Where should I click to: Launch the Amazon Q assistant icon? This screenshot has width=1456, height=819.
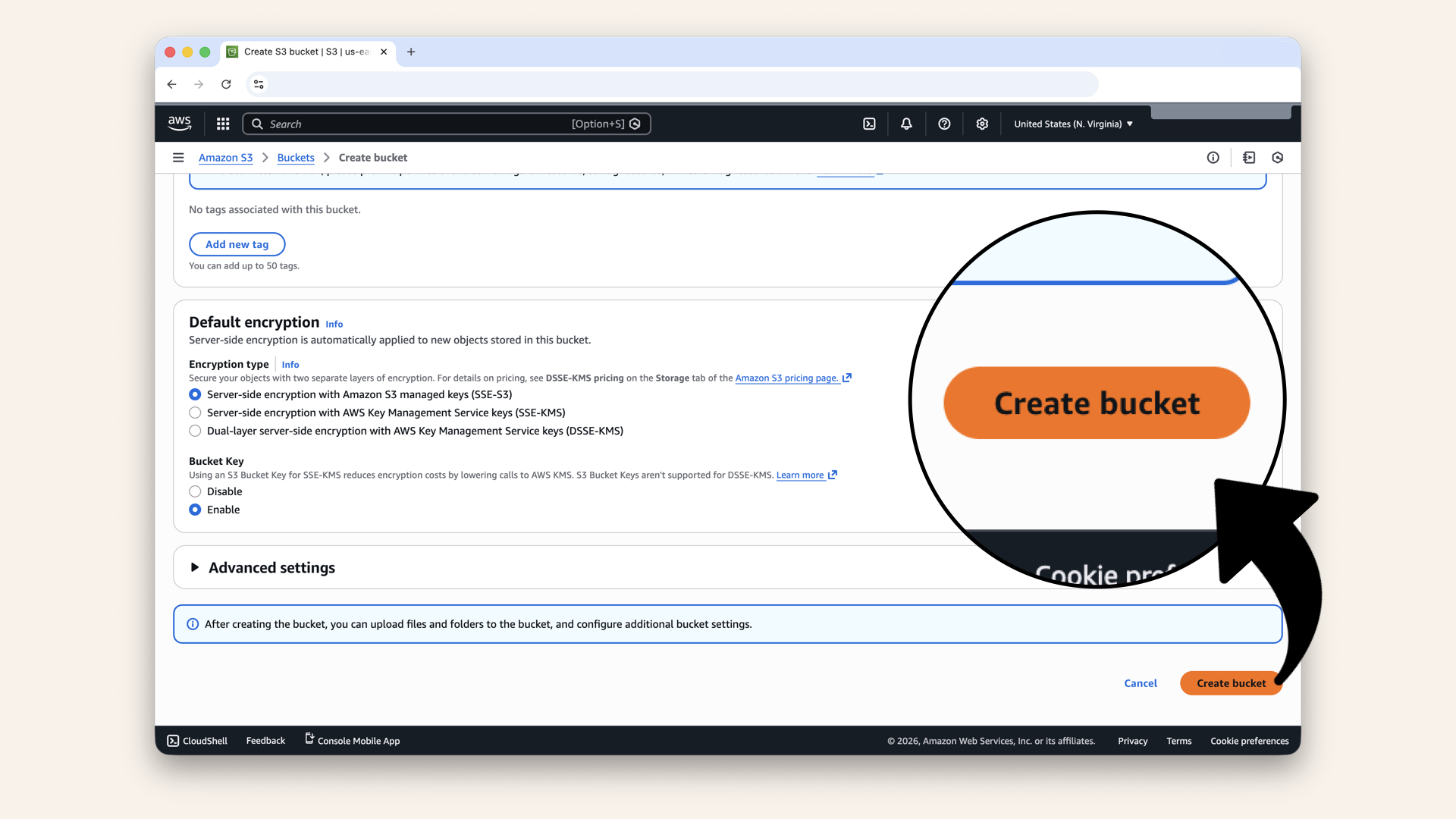pyautogui.click(x=1277, y=158)
